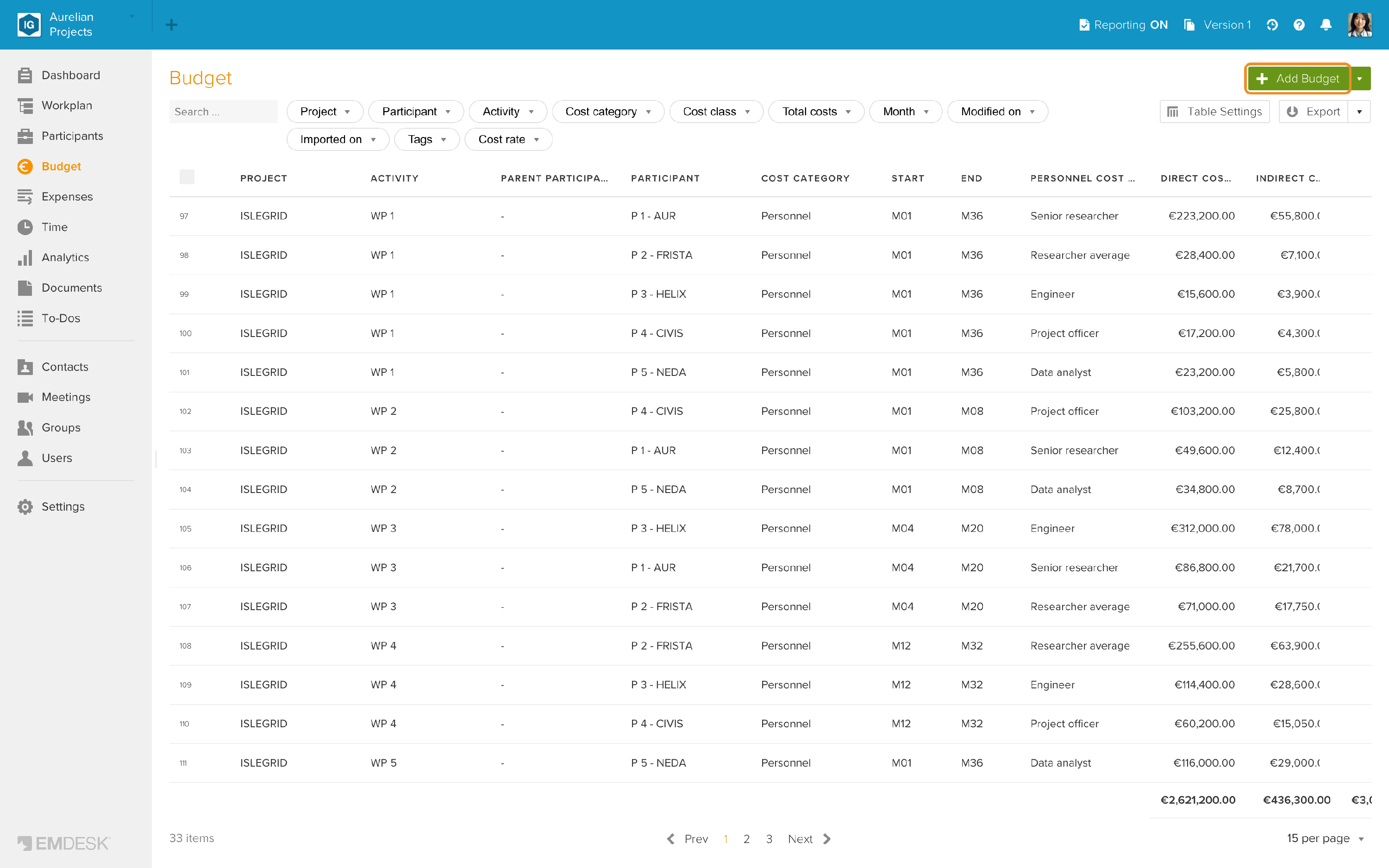Click the Settings gear icon
Screen dimensions: 1389x868
coord(25,507)
